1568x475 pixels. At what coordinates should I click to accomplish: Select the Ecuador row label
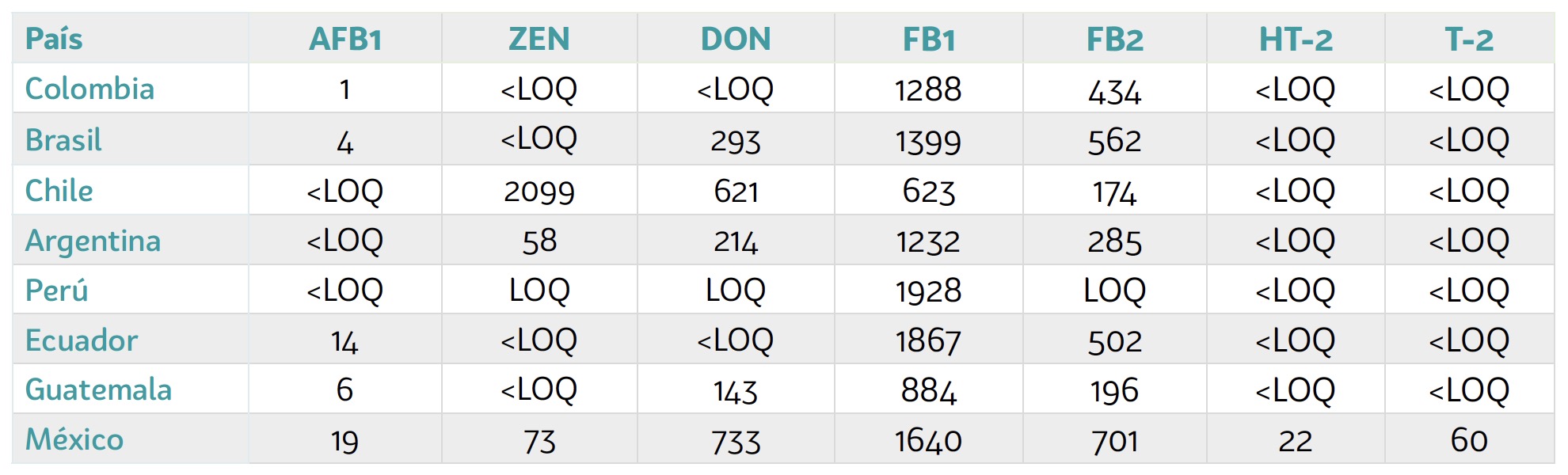[x=82, y=340]
